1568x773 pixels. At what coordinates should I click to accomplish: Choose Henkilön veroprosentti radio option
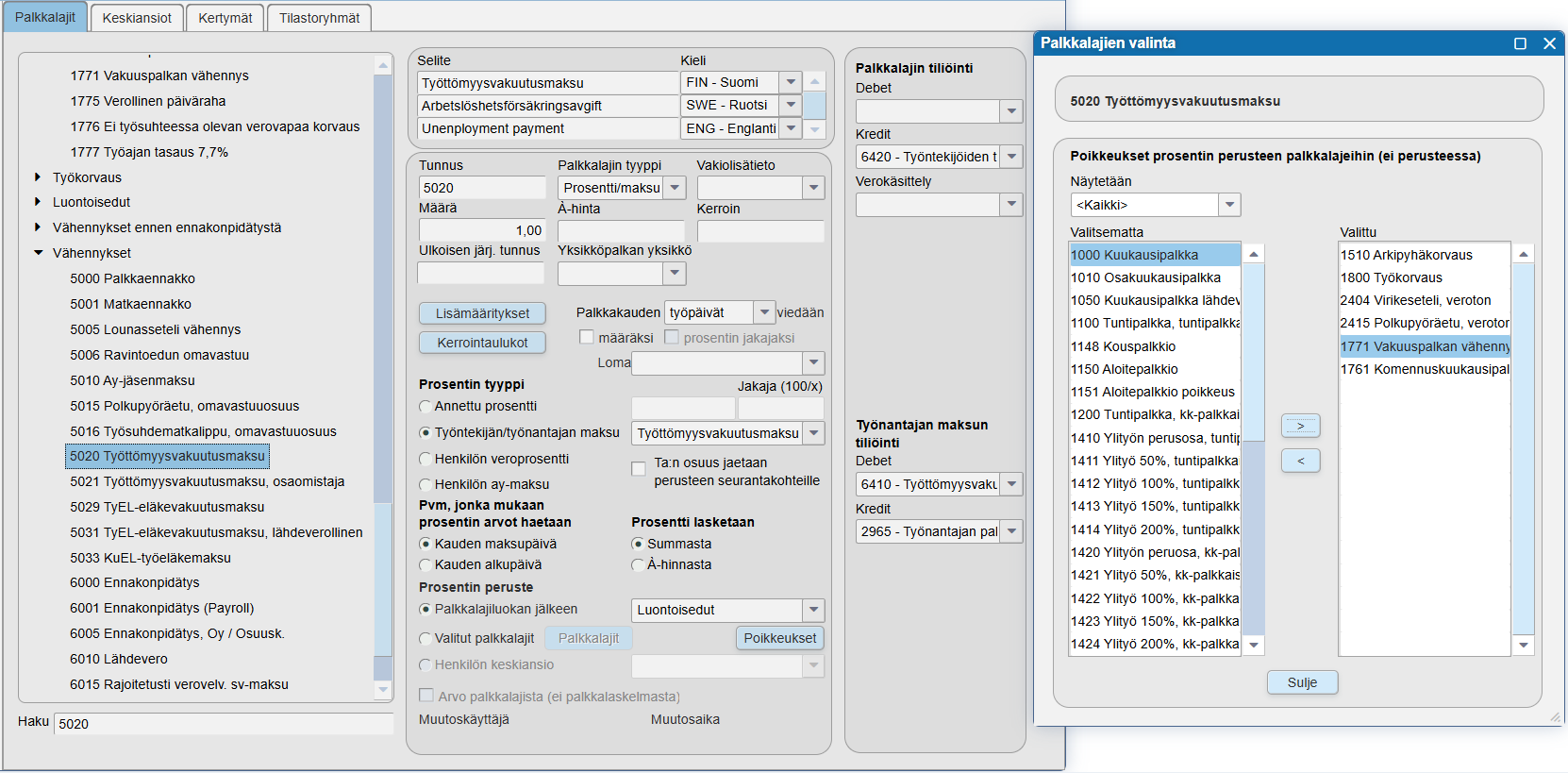click(425, 459)
